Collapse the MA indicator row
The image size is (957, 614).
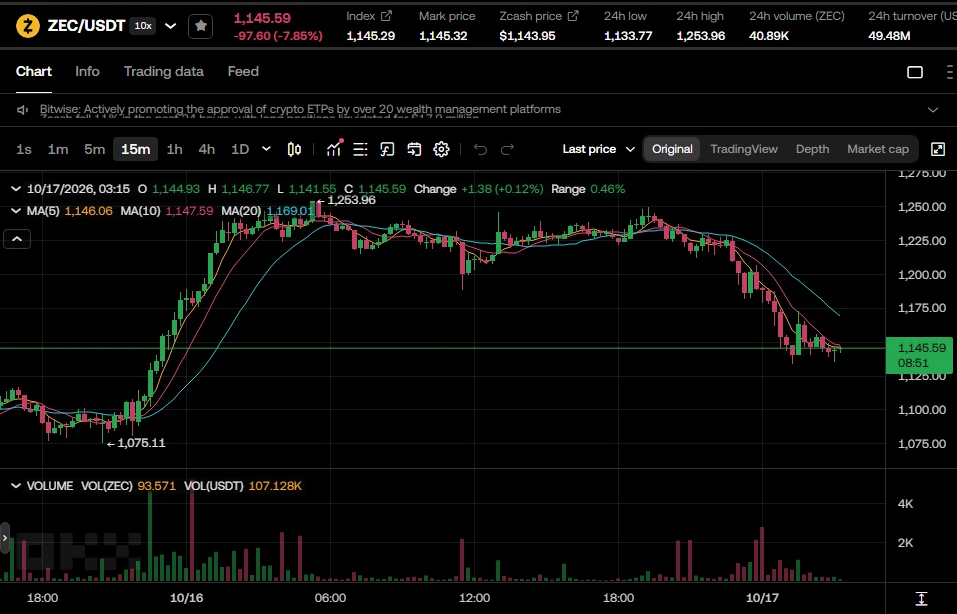click(16, 211)
